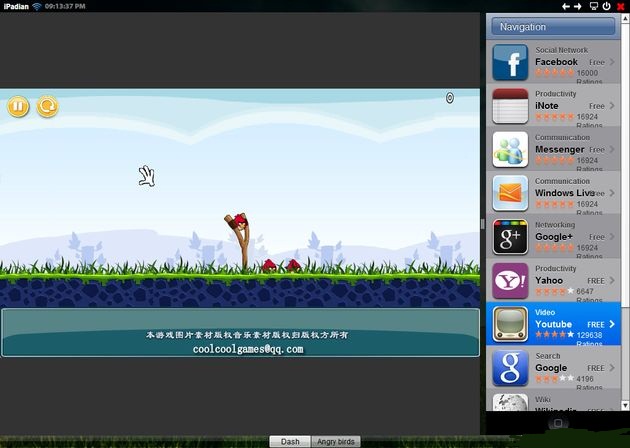
Task: Go back with the left arrow
Action: pyautogui.click(x=567, y=6)
